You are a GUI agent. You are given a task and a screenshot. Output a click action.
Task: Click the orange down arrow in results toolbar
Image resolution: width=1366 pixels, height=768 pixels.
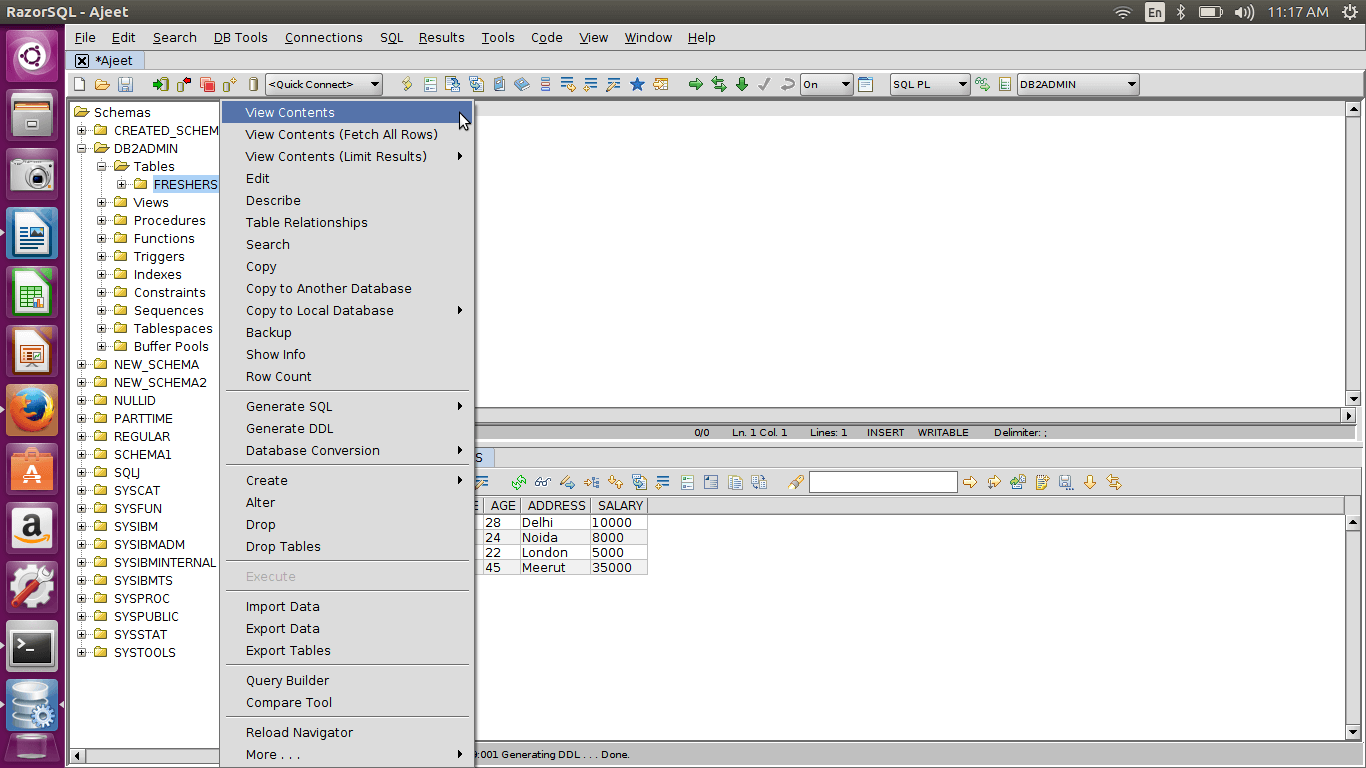coord(1090,482)
